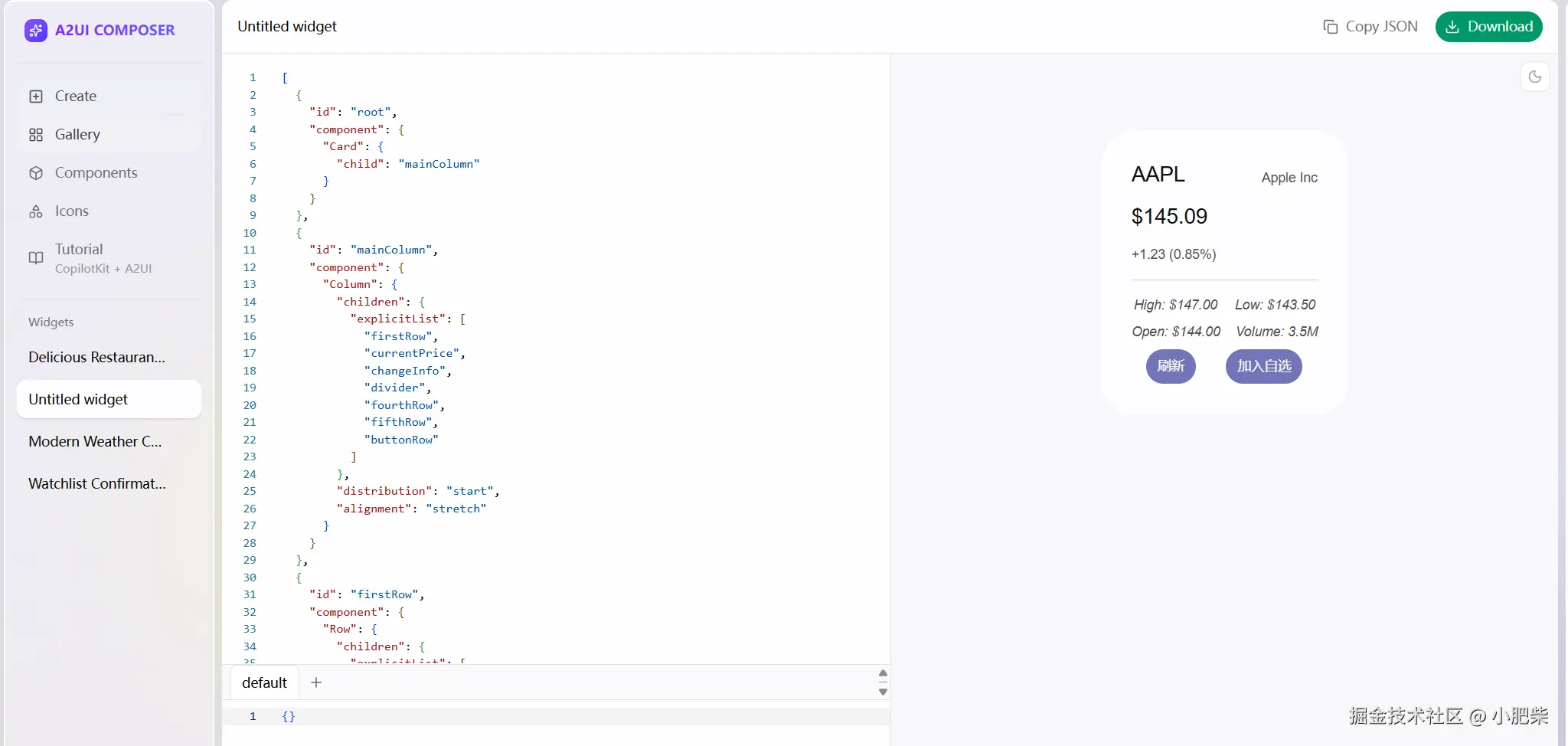The height and width of the screenshot is (746, 1568).
Task: Go to the Icons section
Action: point(109,211)
